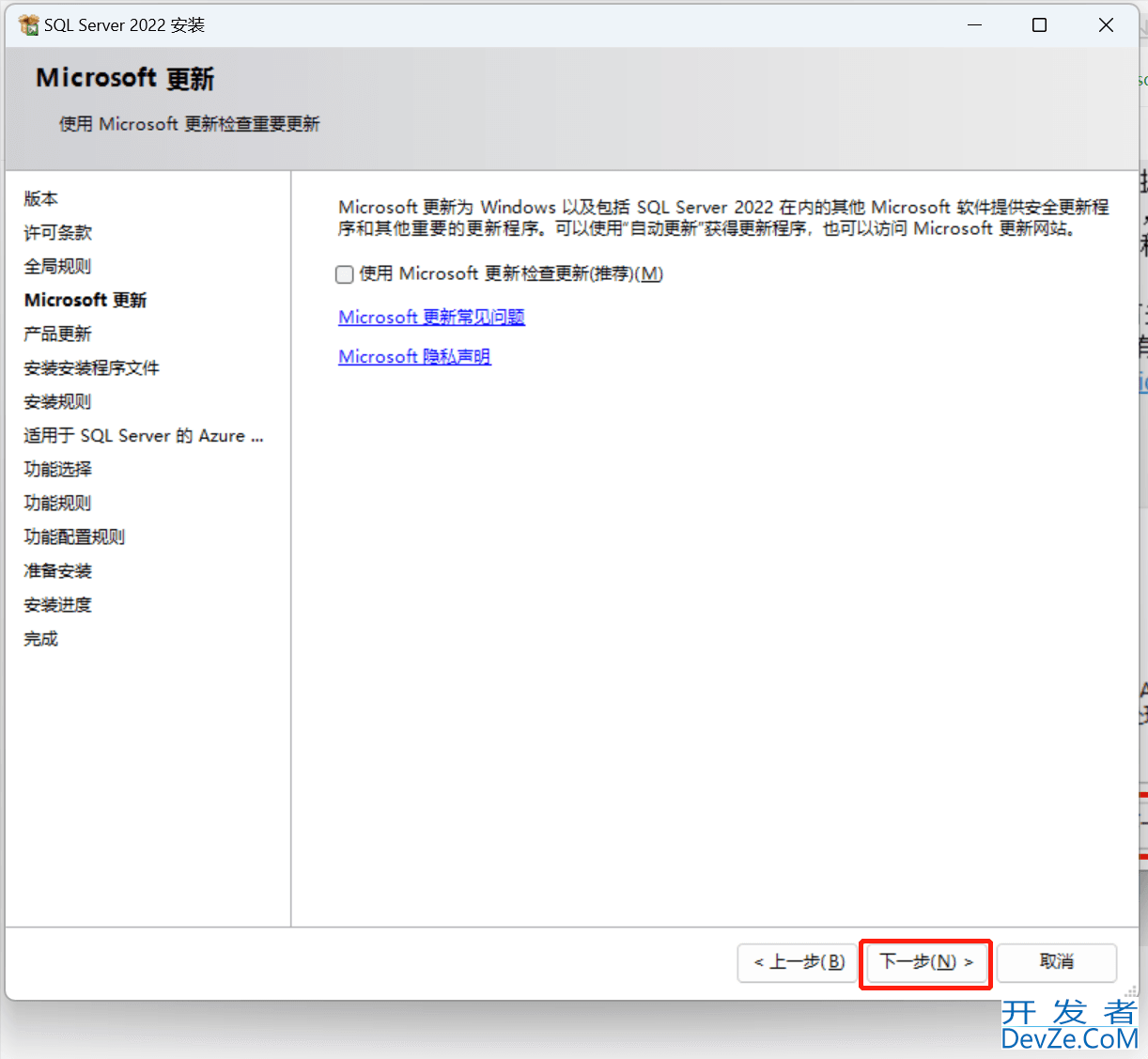Select the 功能选择 step in sidebar
Screen dimensions: 1148x1059
pyautogui.click(x=58, y=470)
